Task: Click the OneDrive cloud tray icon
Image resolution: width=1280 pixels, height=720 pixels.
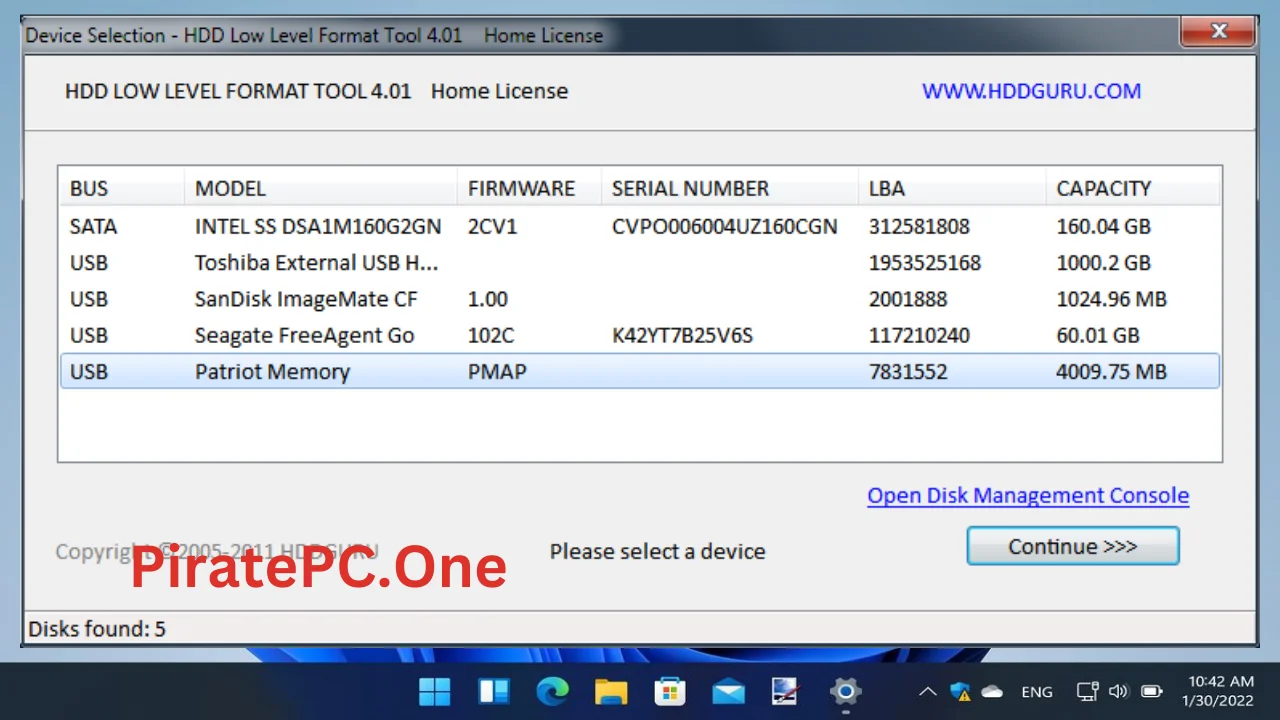Action: (992, 691)
